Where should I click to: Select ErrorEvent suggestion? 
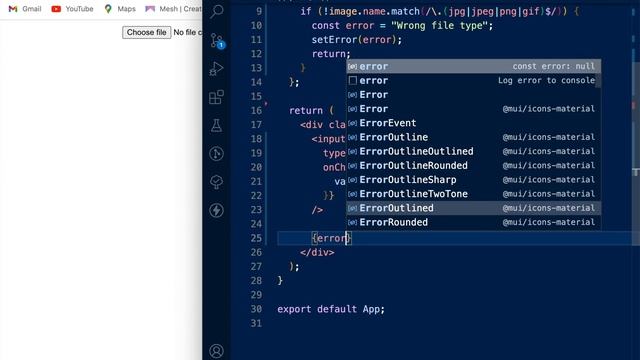(473, 123)
